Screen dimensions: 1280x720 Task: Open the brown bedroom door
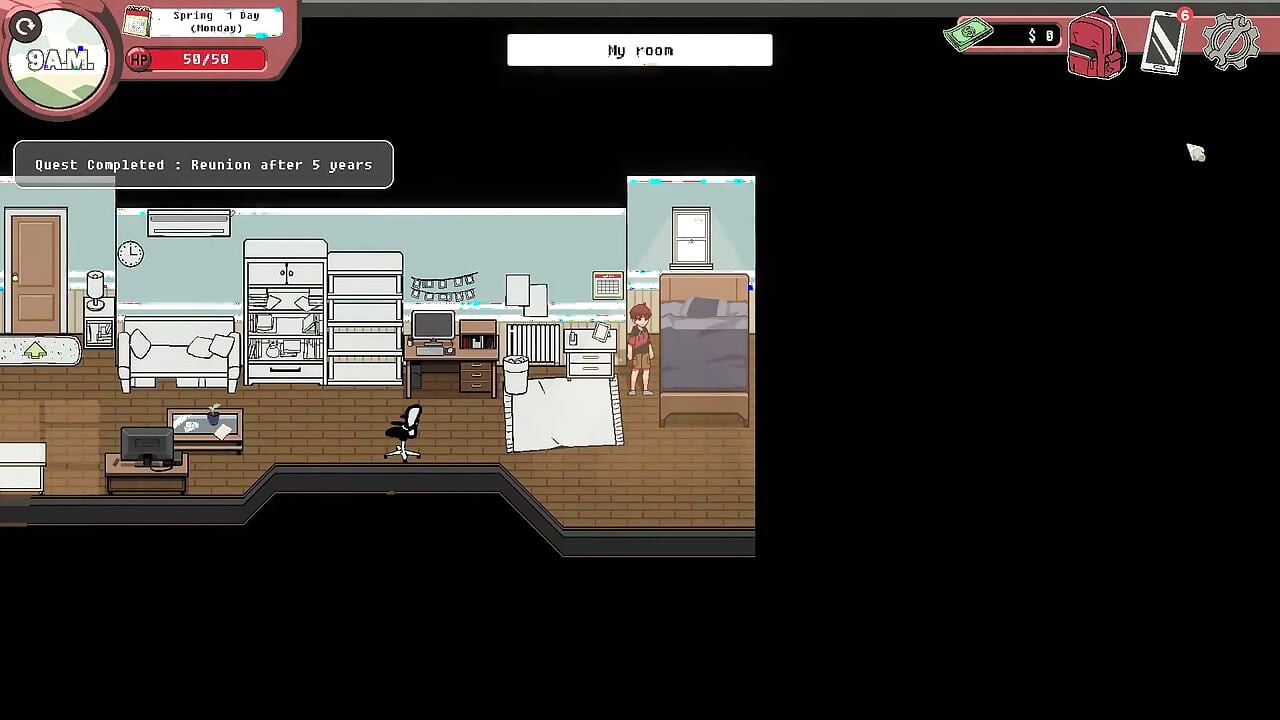(x=36, y=270)
